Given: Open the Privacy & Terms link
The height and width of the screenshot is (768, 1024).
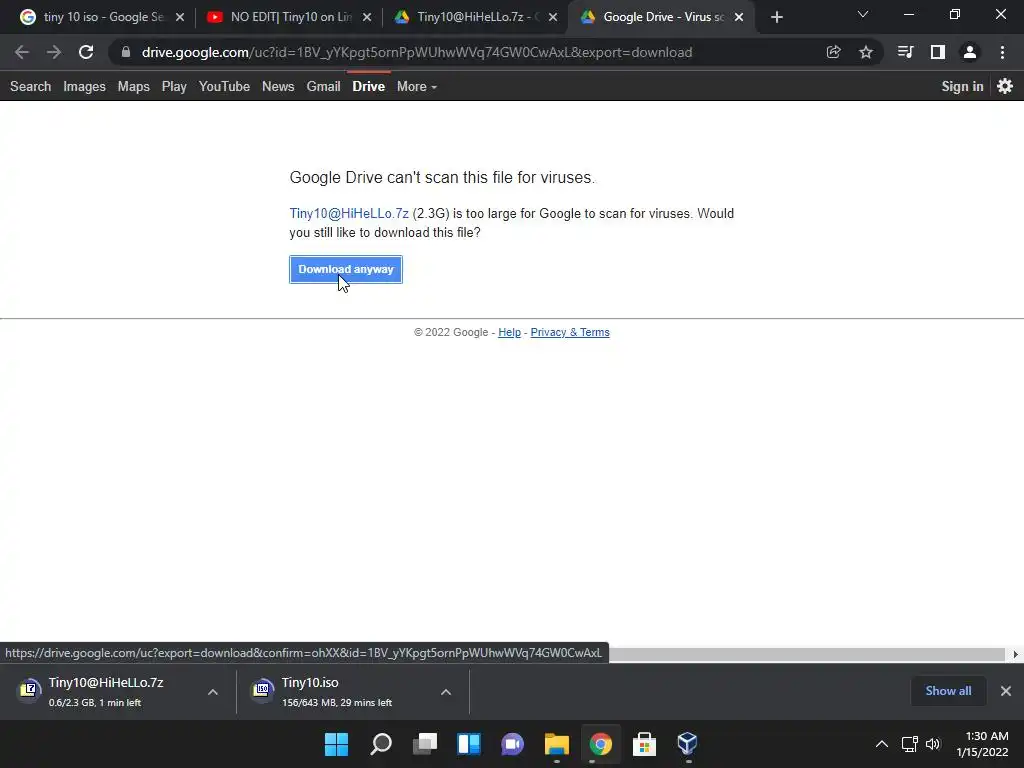Looking at the screenshot, I should [x=570, y=332].
